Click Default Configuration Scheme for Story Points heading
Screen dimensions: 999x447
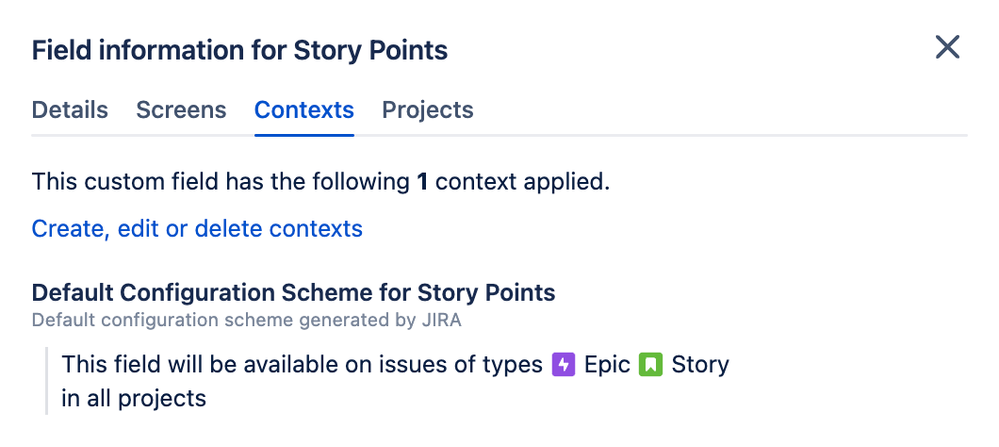pyautogui.click(x=294, y=293)
